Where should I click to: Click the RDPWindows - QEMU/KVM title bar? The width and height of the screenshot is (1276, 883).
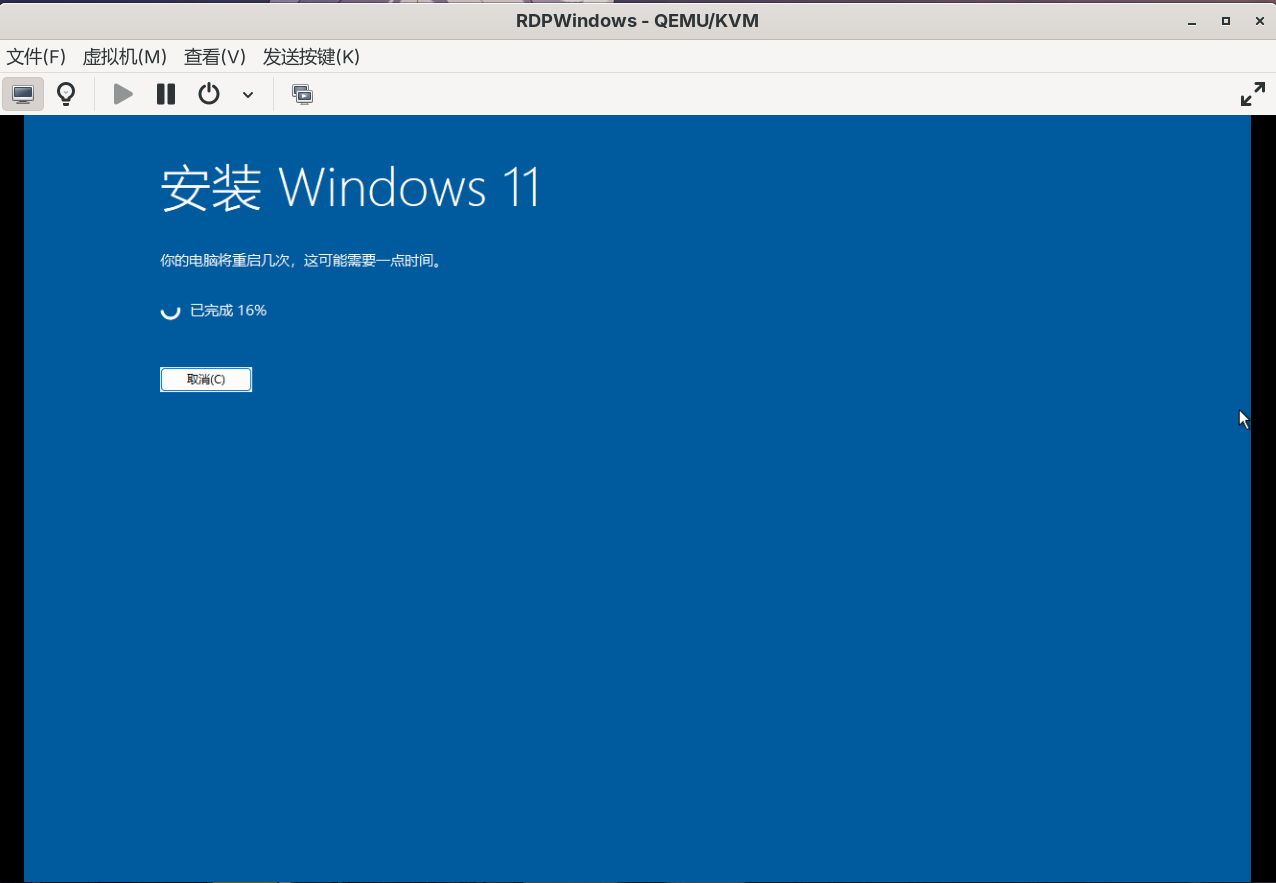pos(637,20)
